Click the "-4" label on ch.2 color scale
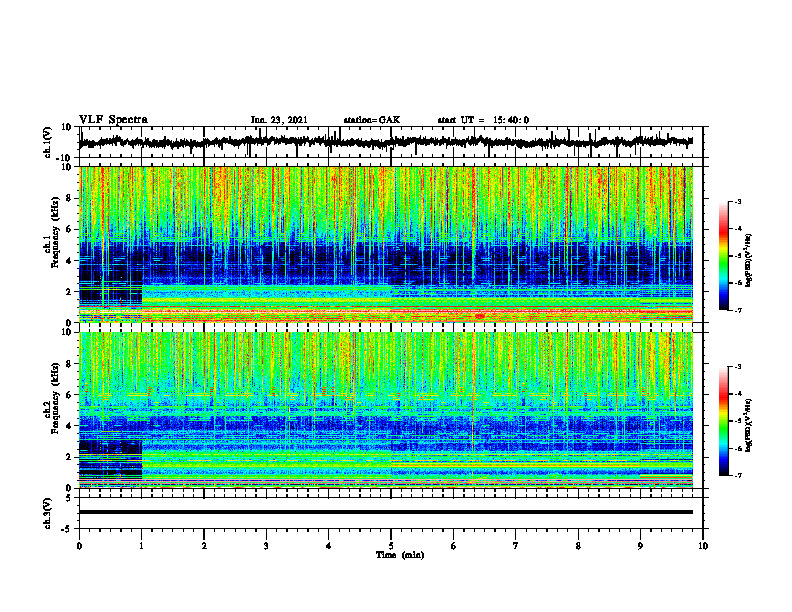The width and height of the screenshot is (792, 612). 737,394
